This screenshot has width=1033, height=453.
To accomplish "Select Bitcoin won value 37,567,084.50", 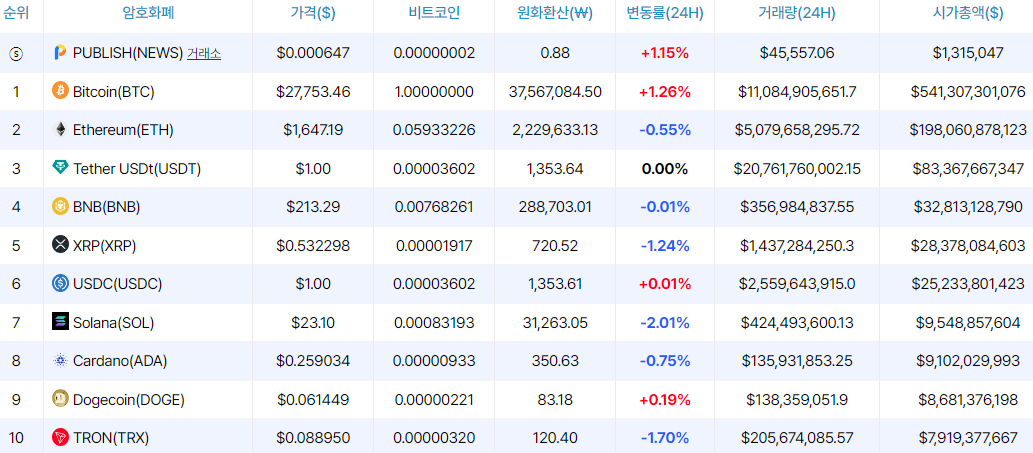I will [555, 92].
